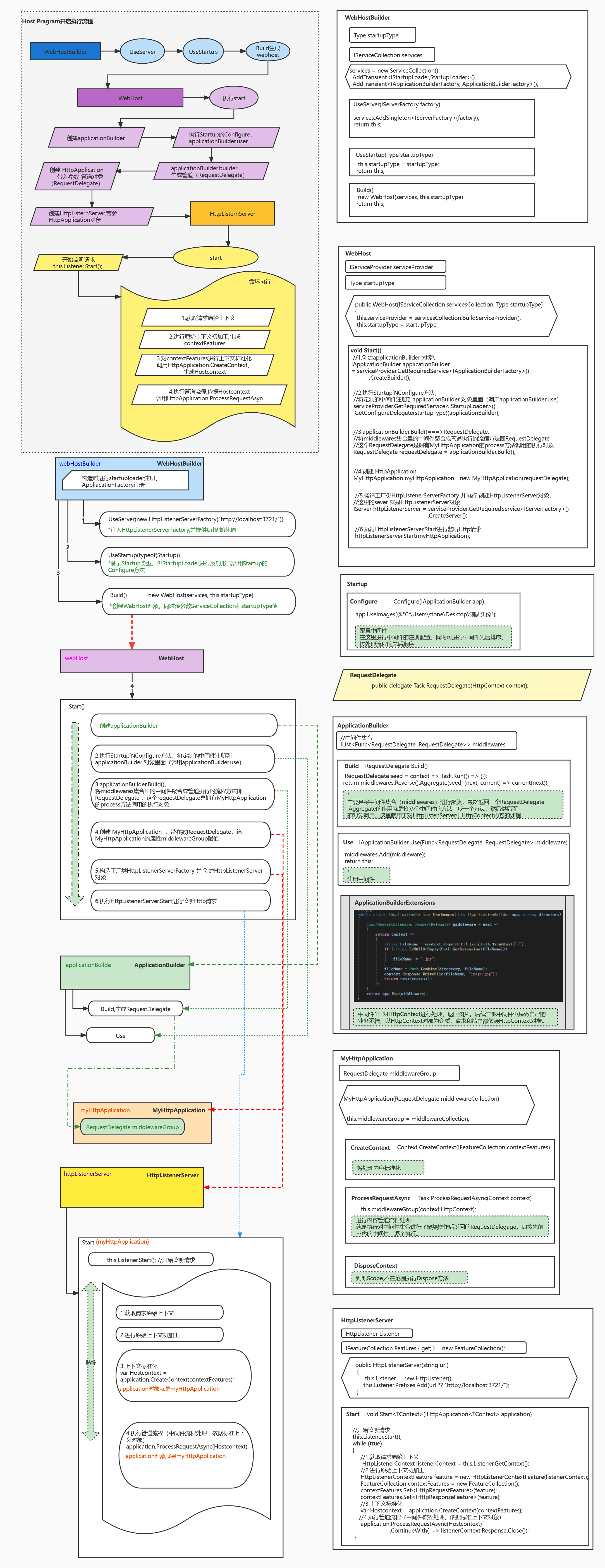Select the this.Listener.Start() 开始监听请求 box
The width and height of the screenshot is (605, 1568).
pos(151,1259)
